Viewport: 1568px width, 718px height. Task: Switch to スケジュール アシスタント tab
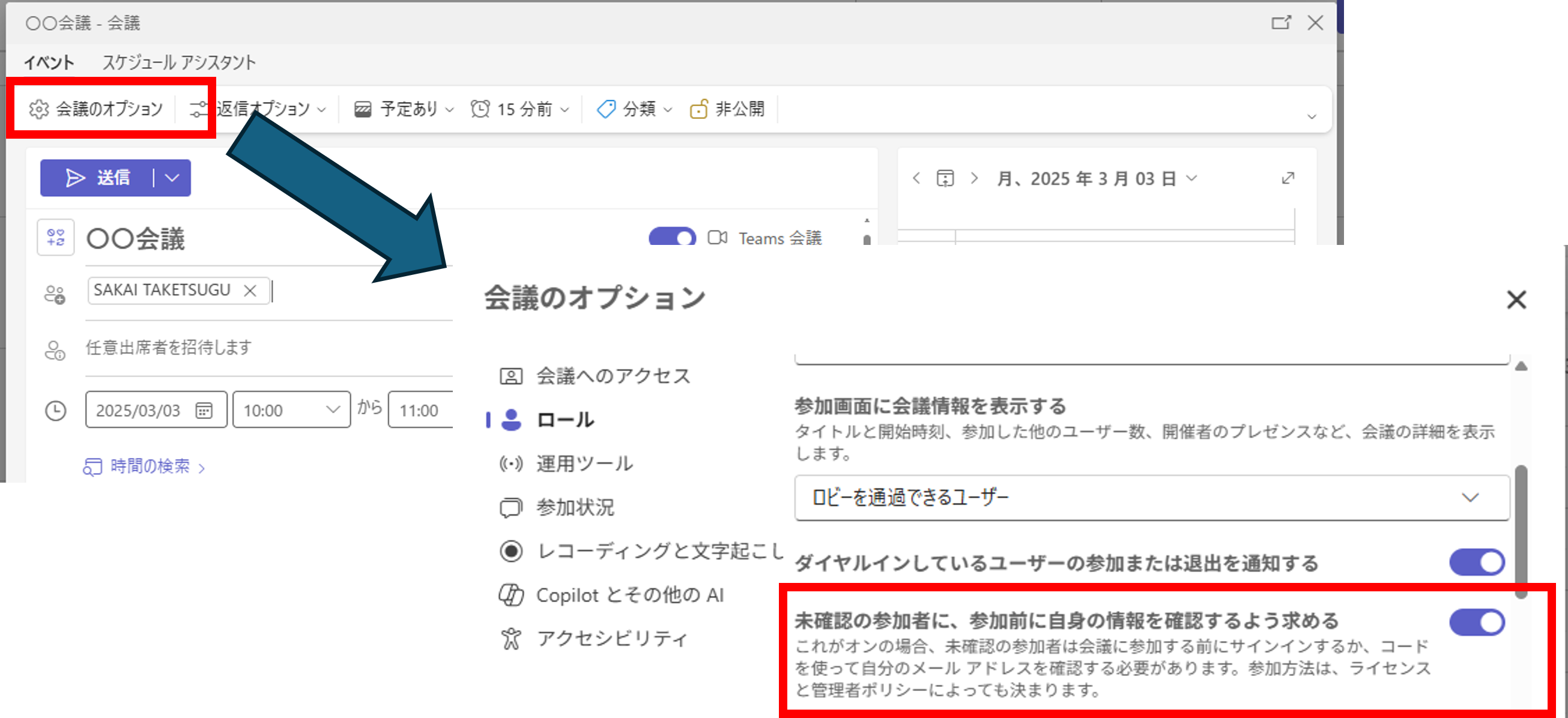[x=179, y=62]
